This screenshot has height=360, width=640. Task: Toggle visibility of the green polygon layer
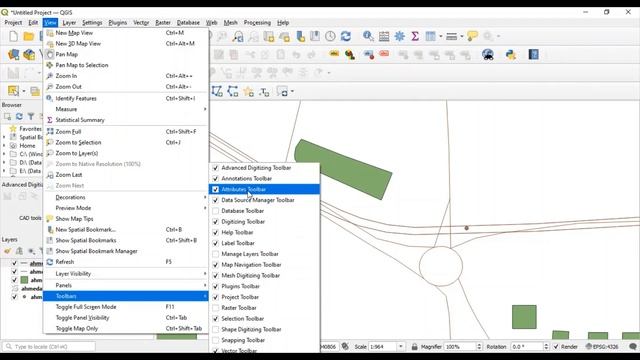[x=14, y=280]
